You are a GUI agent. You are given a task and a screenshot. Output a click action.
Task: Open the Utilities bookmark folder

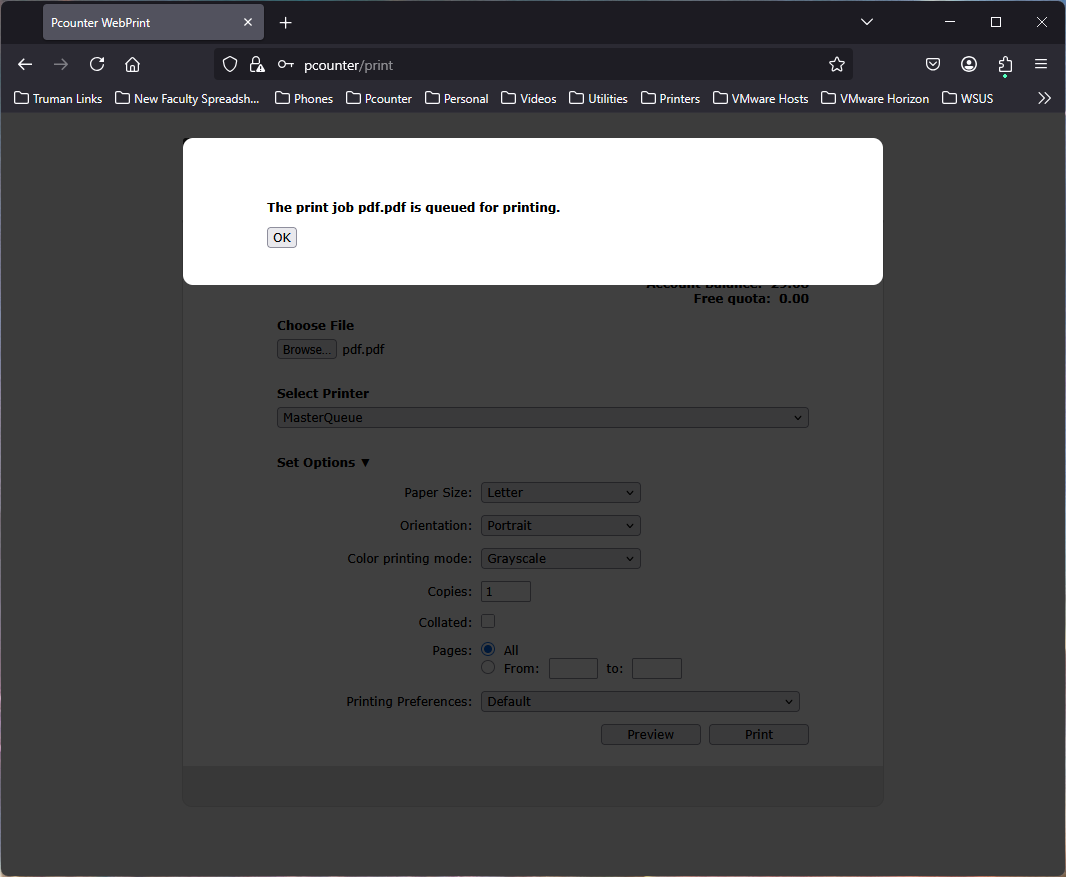click(598, 99)
